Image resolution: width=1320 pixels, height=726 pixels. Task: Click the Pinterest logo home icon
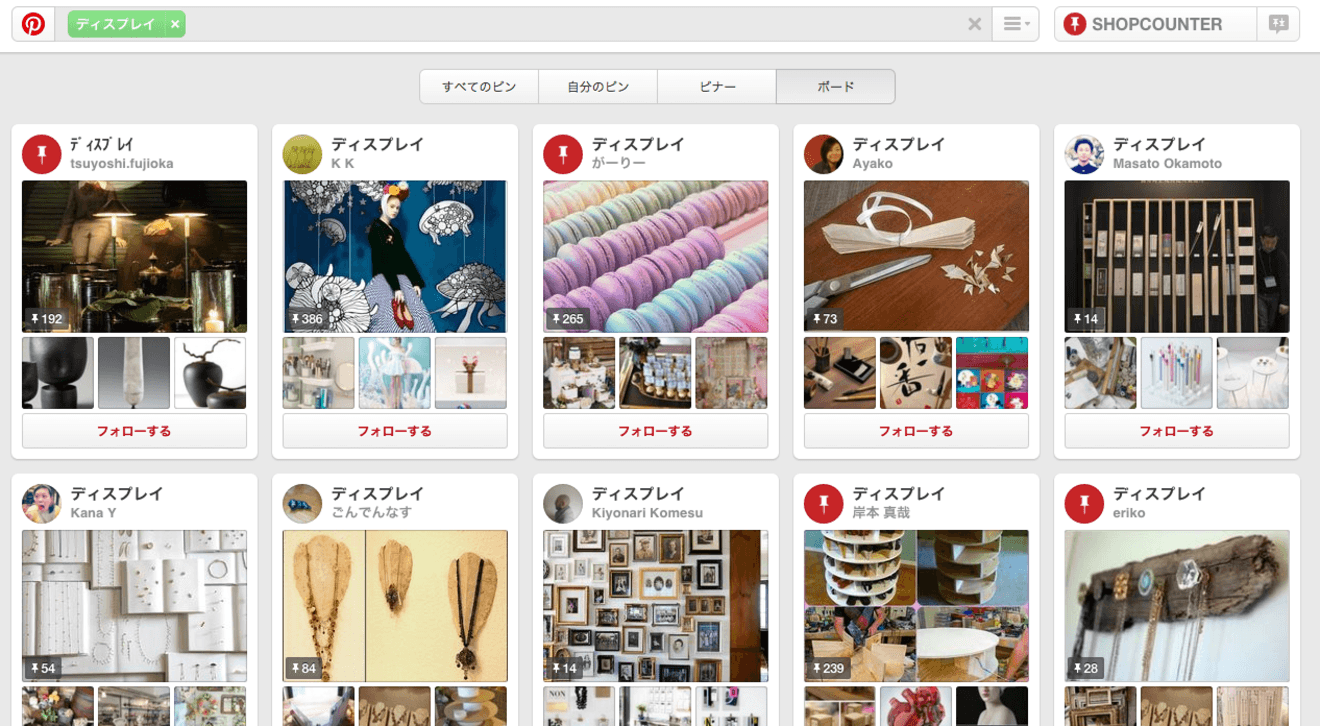point(33,24)
